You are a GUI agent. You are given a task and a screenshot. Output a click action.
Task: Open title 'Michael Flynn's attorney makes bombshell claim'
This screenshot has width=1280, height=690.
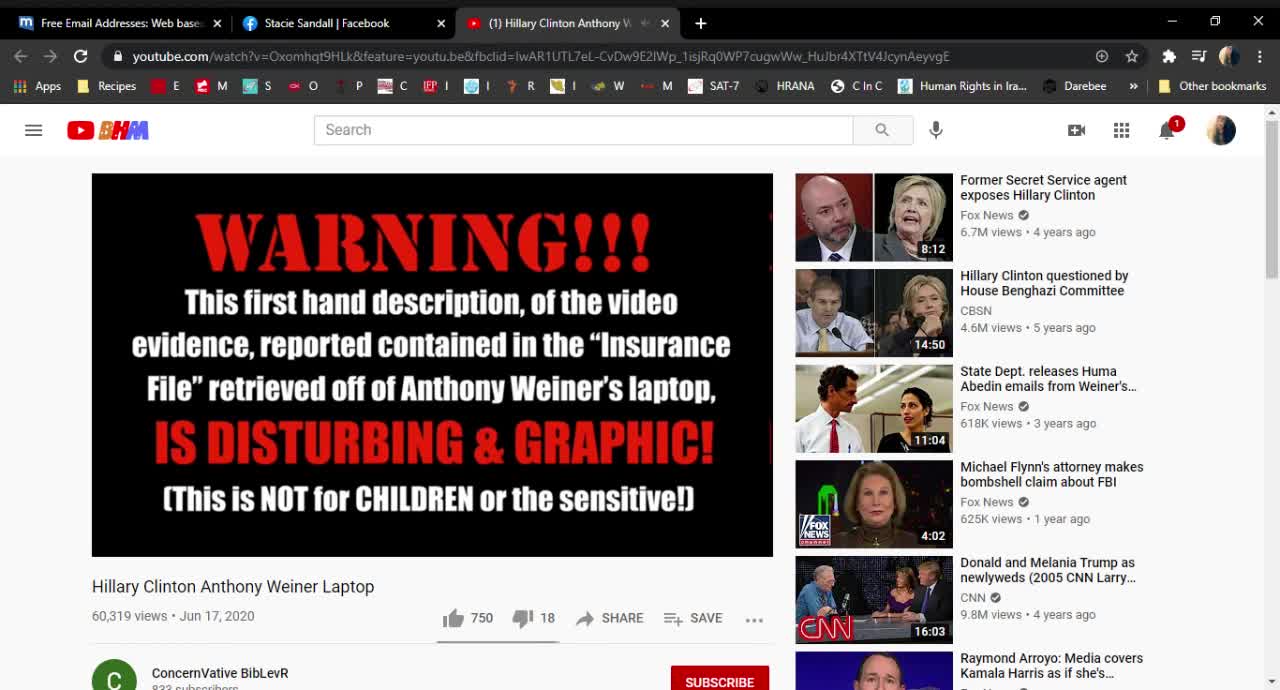[1051, 474]
